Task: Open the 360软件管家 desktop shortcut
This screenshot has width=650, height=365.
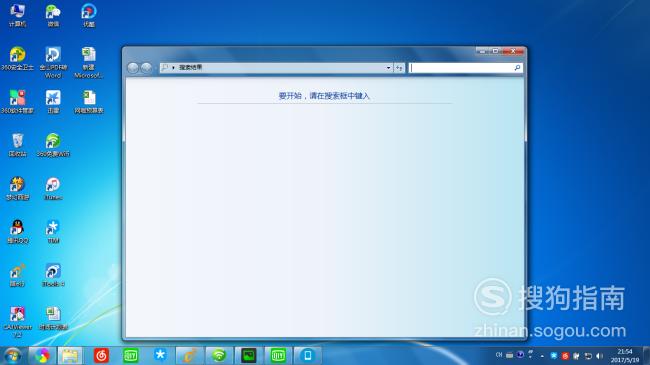Action: click(x=17, y=102)
